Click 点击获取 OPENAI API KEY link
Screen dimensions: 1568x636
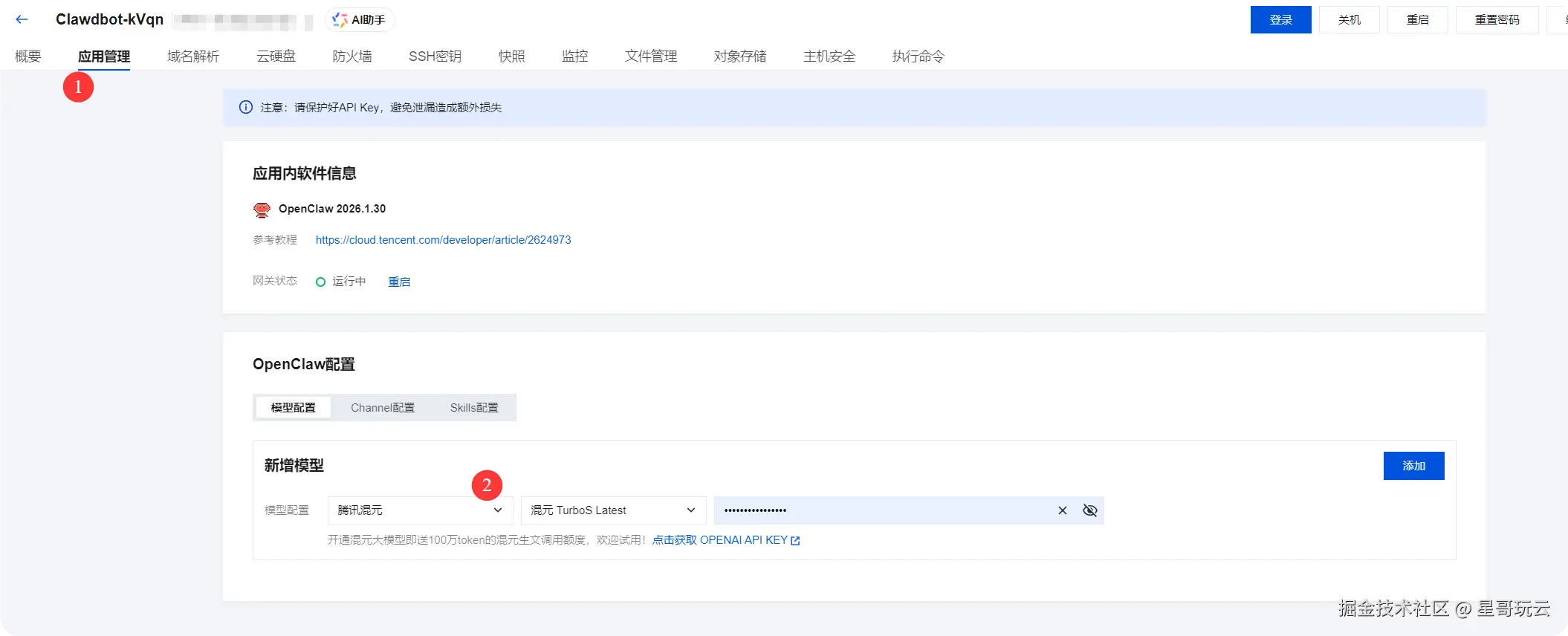click(719, 540)
